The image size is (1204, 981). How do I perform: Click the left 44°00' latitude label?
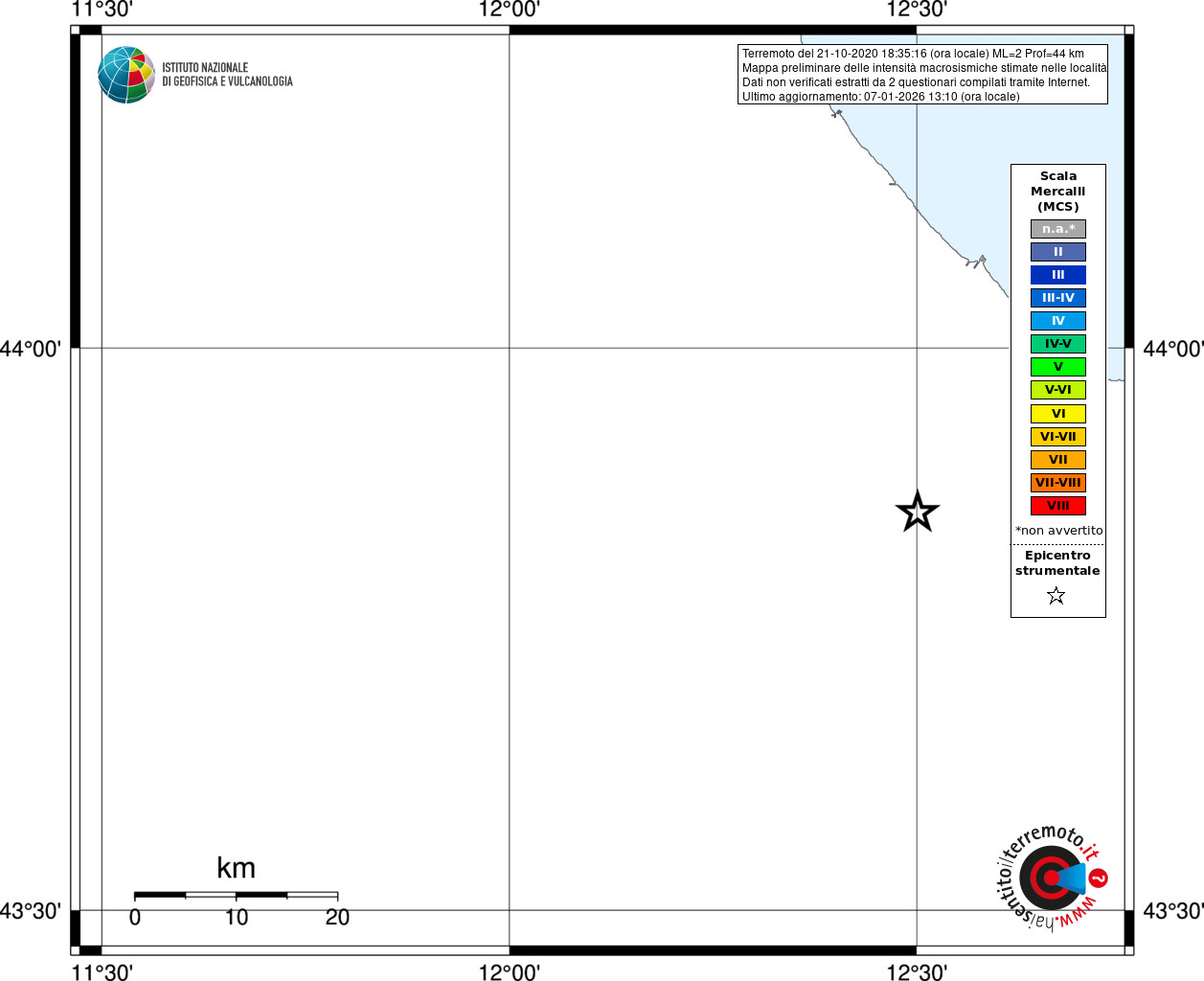pos(31,349)
